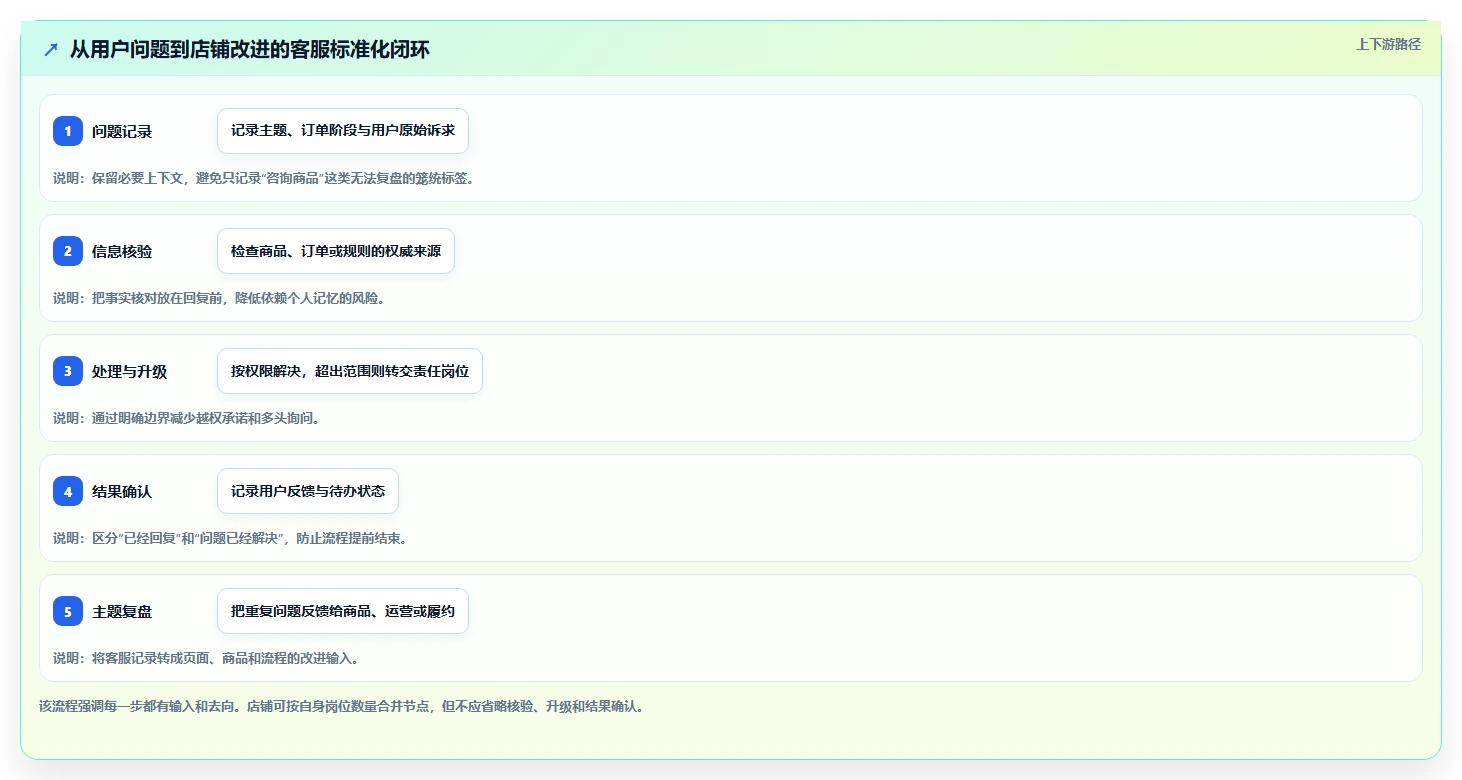Click the step 5 number badge
1462x780 pixels.
coord(68,611)
